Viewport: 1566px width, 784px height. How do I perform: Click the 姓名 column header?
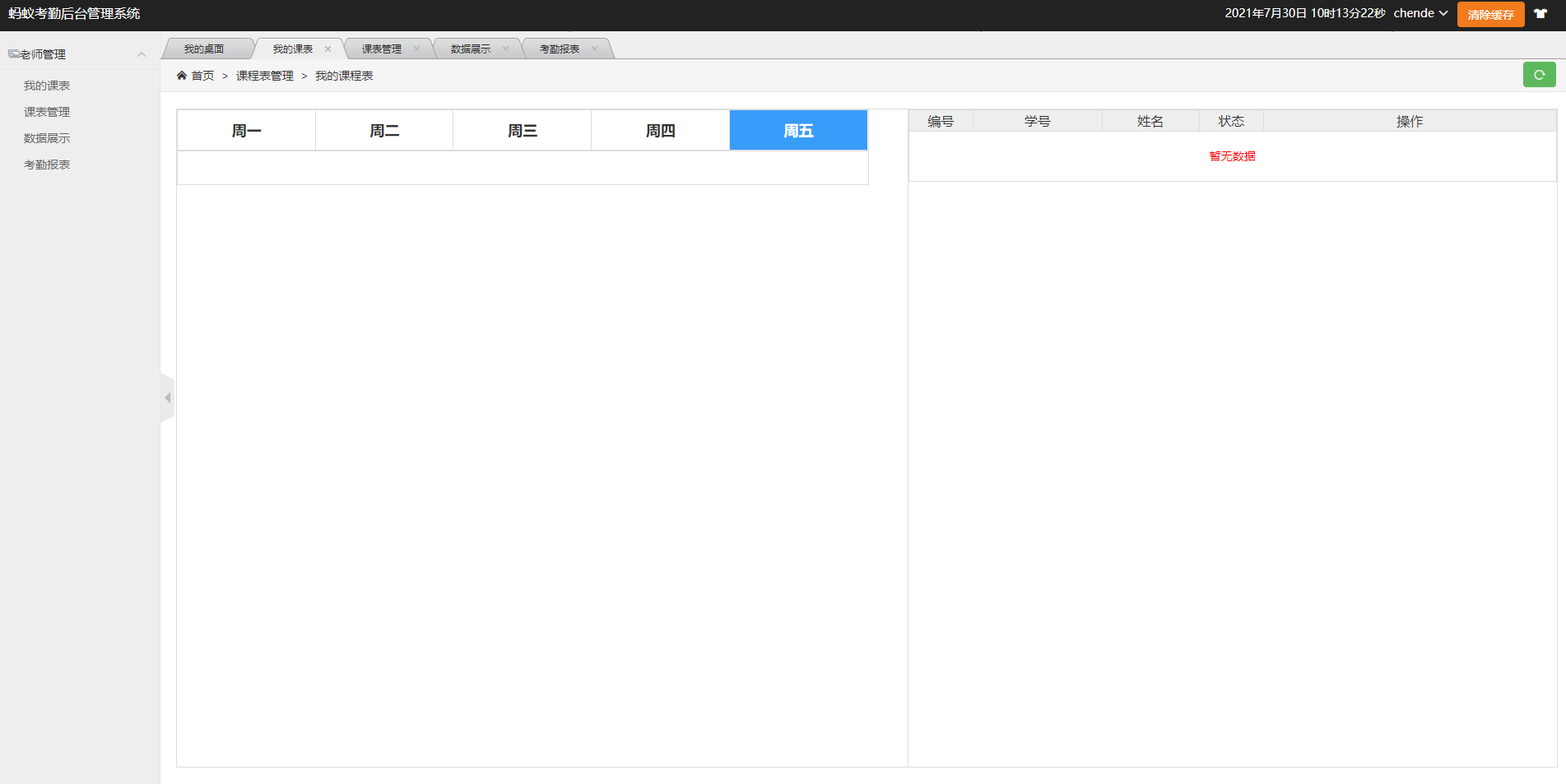[1150, 121]
